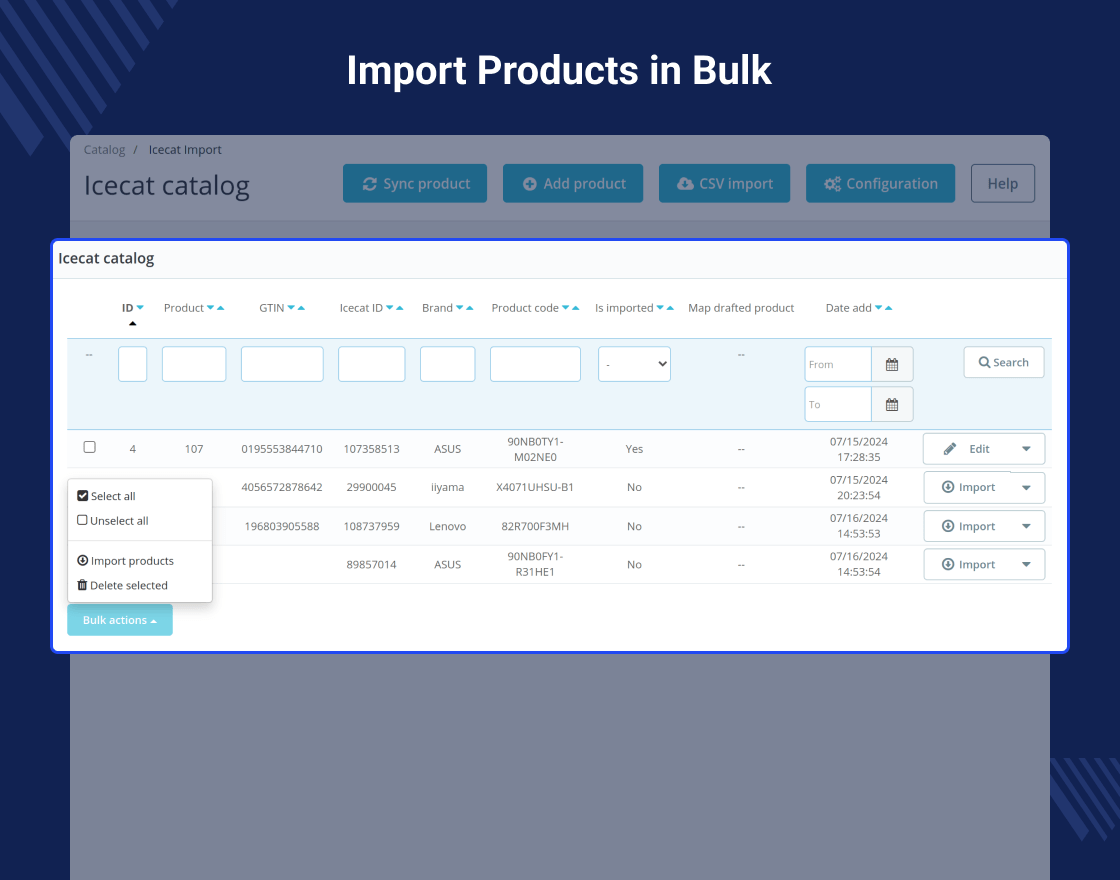Open the Is imported filter dropdown

click(x=634, y=364)
